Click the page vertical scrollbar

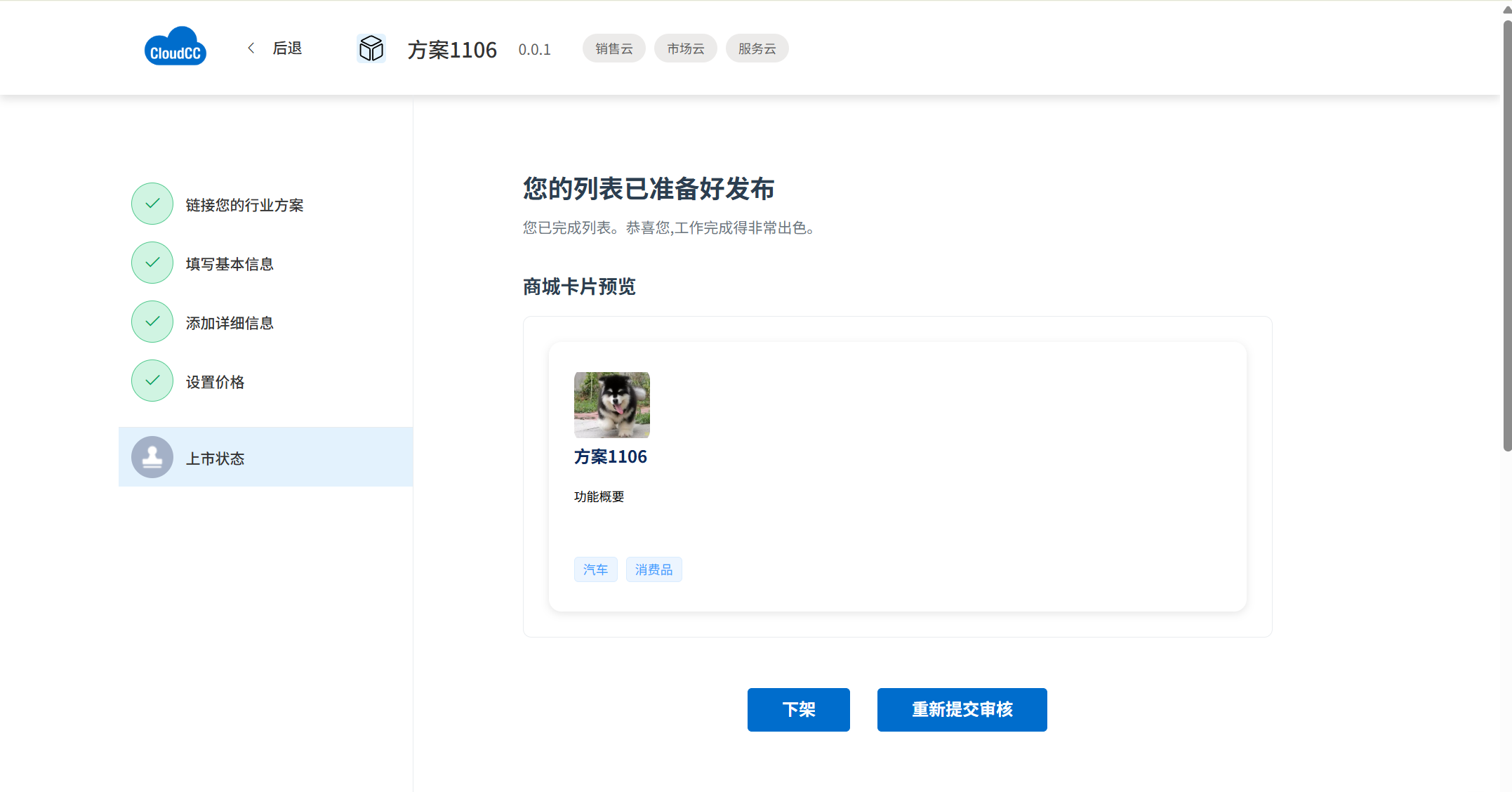pyautogui.click(x=1506, y=235)
